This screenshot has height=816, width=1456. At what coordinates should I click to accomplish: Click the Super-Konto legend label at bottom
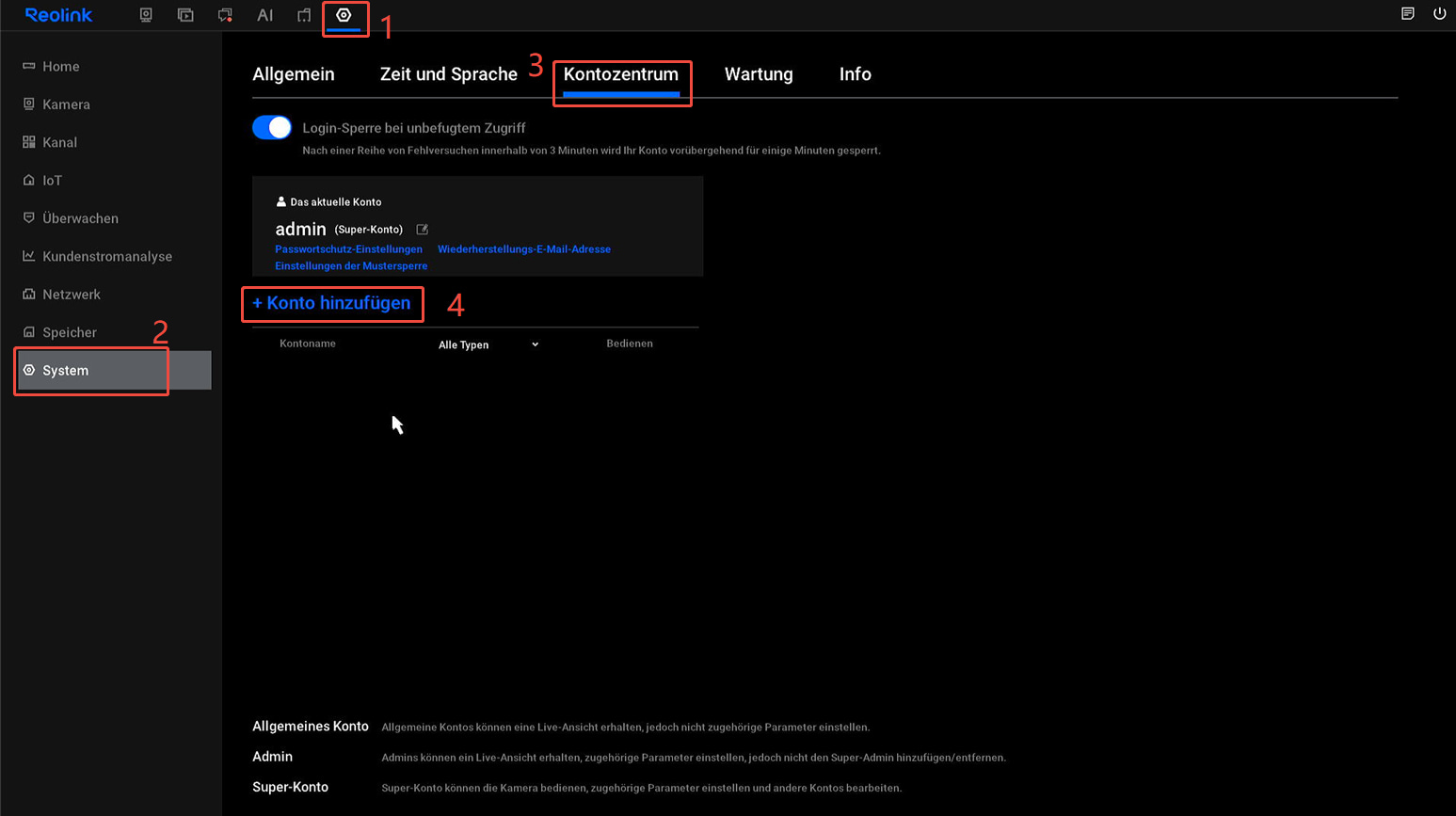click(x=290, y=787)
